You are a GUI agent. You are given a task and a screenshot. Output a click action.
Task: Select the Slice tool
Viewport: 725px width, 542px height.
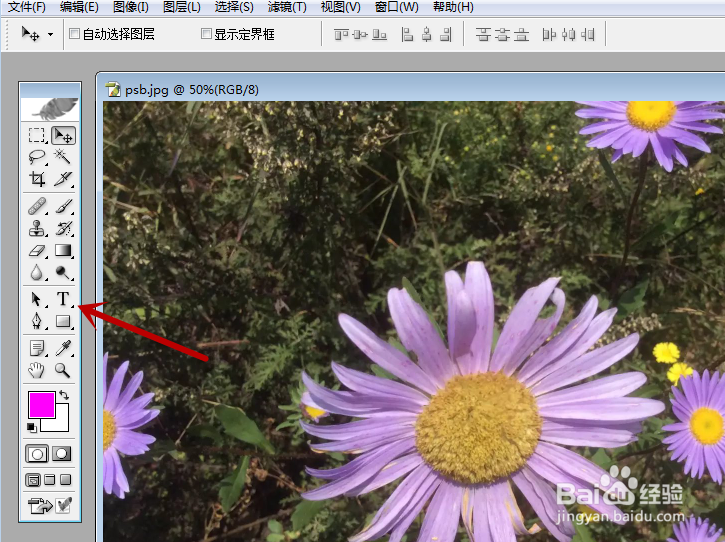tap(63, 179)
